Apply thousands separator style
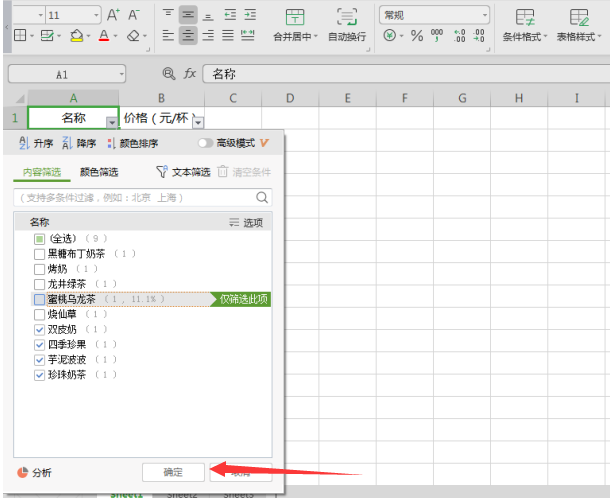Screen dimensions: 610x498 (x=437, y=35)
